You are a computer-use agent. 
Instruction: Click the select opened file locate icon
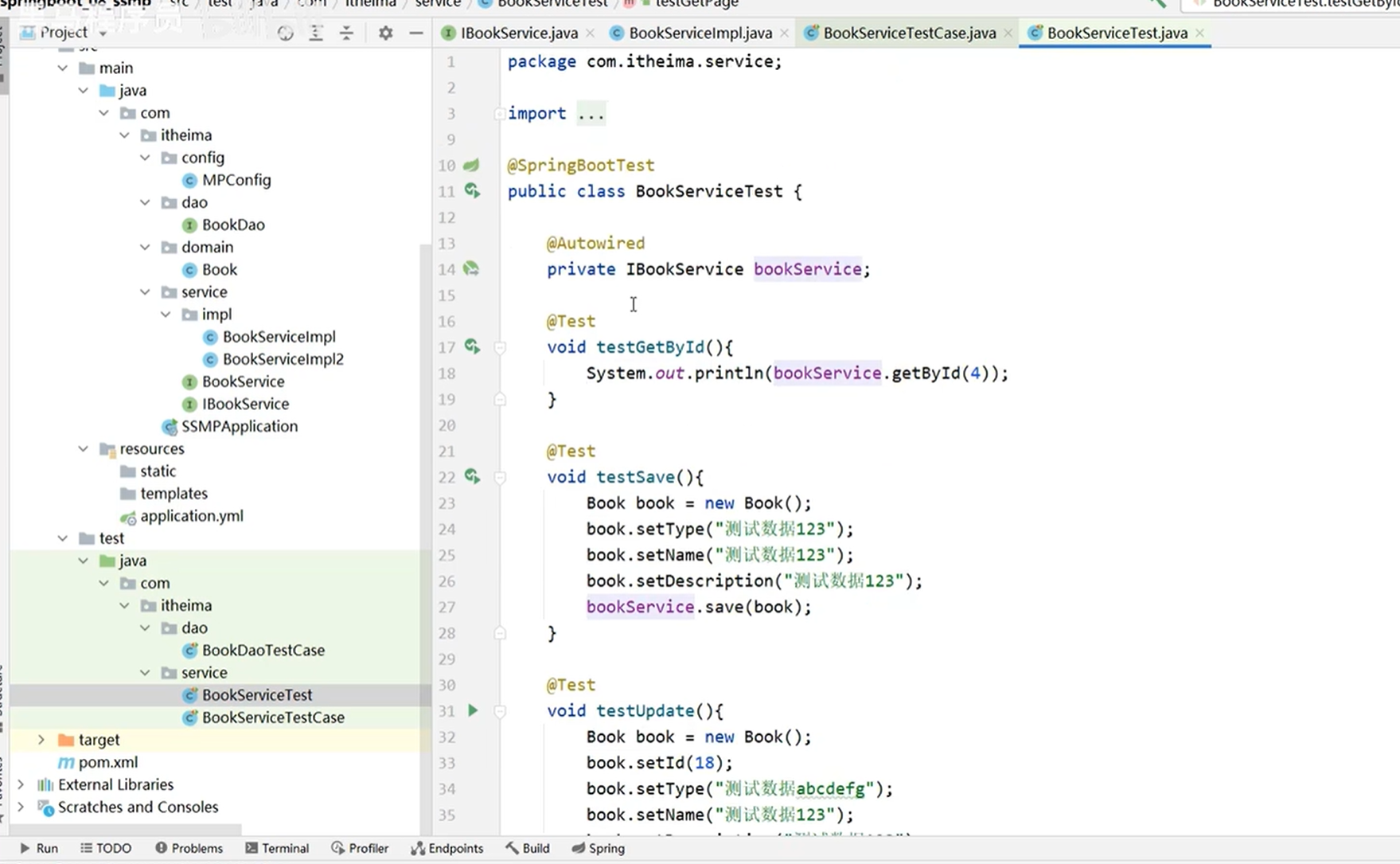pyautogui.click(x=285, y=33)
